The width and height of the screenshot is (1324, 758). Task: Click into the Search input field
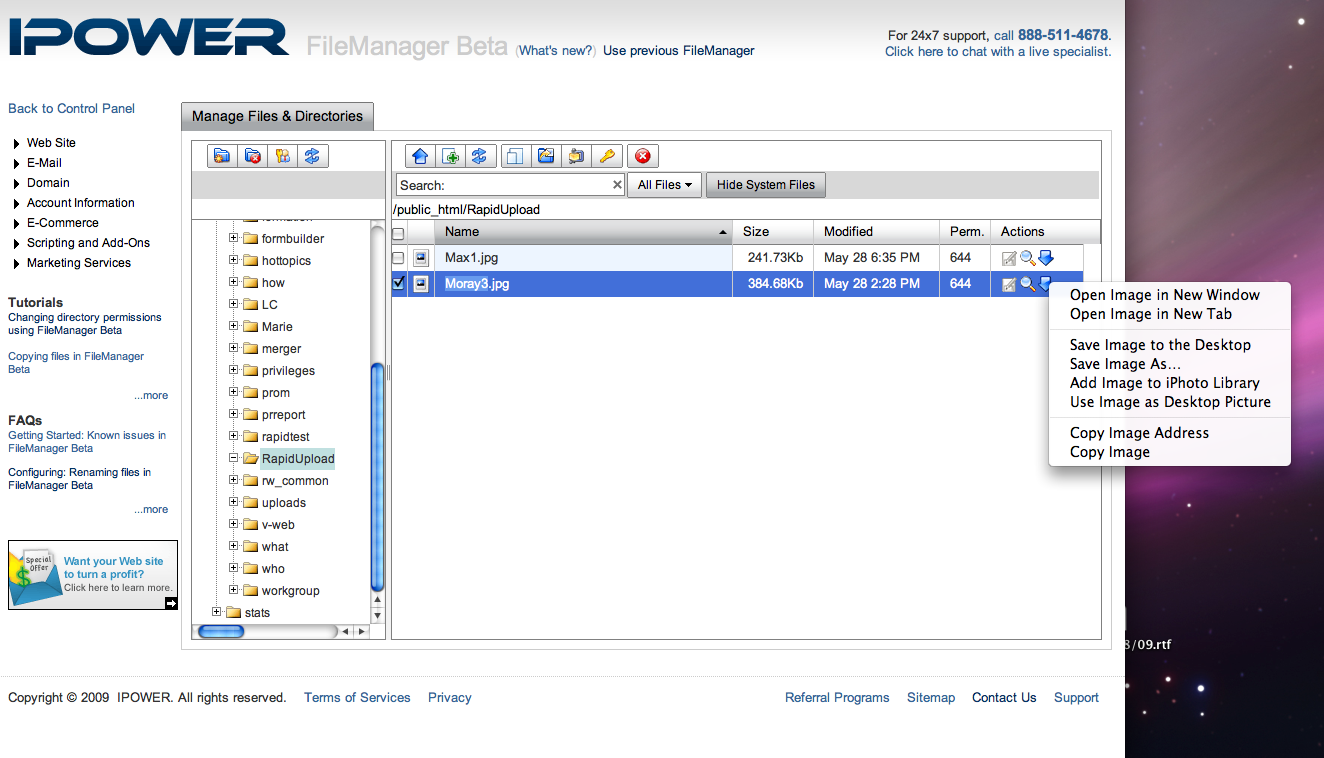click(511, 185)
